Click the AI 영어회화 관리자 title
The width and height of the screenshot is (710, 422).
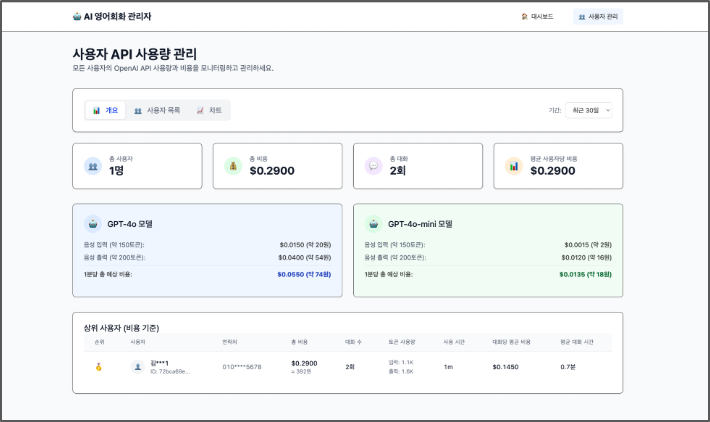pos(118,17)
